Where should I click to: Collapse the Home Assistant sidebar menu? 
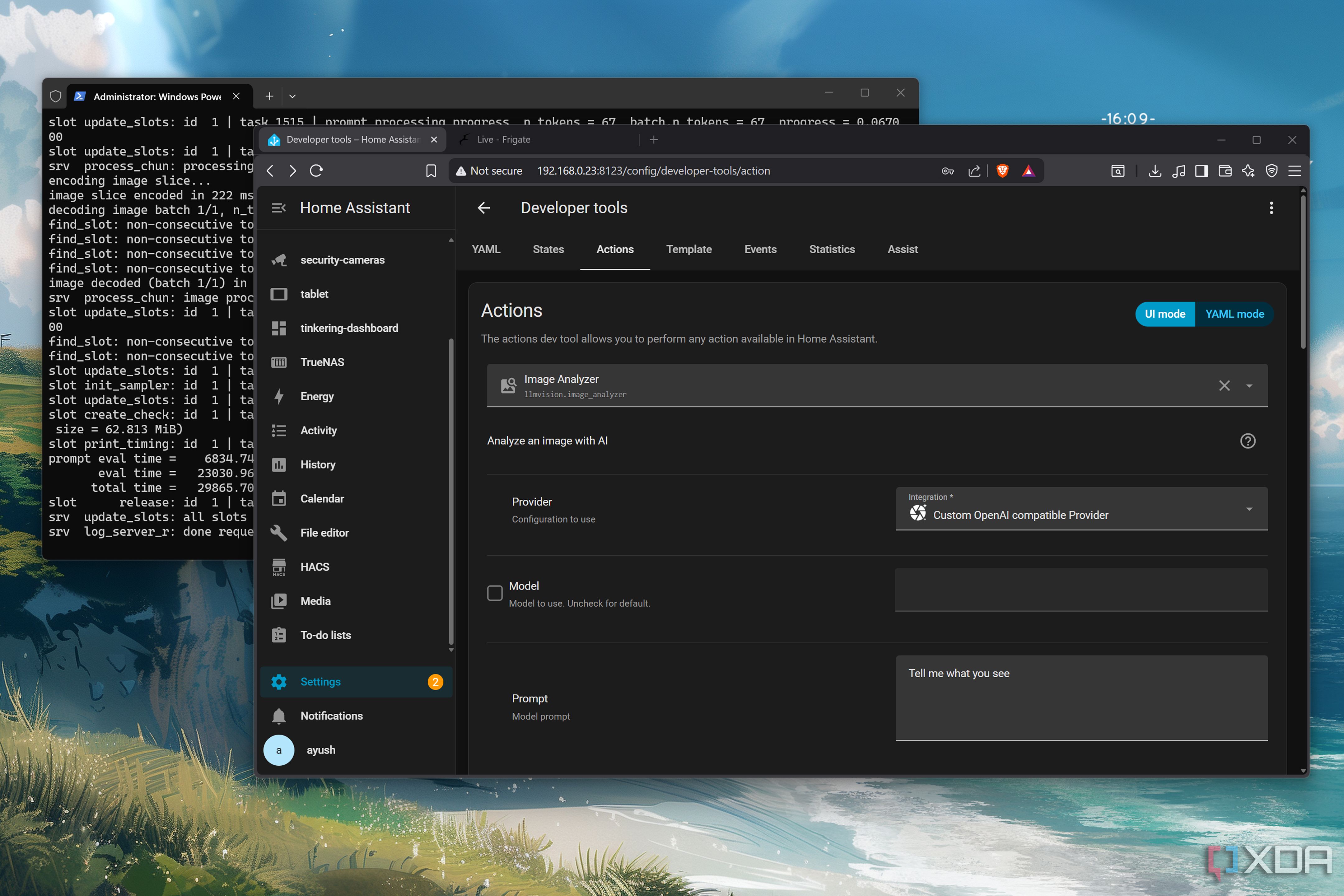279,208
